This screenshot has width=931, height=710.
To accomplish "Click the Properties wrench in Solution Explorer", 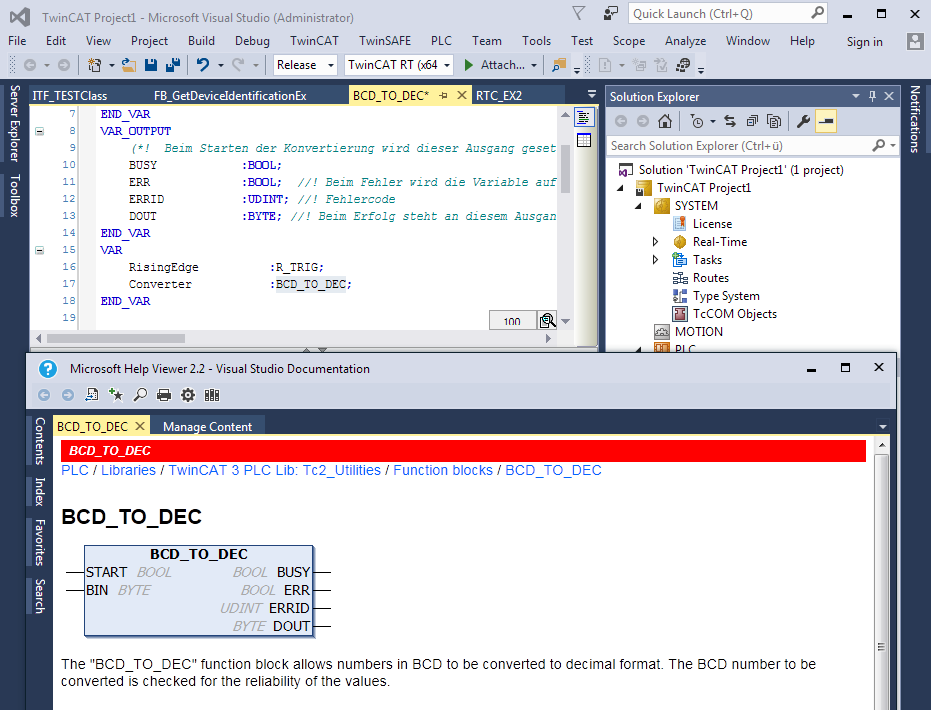I will coord(803,122).
